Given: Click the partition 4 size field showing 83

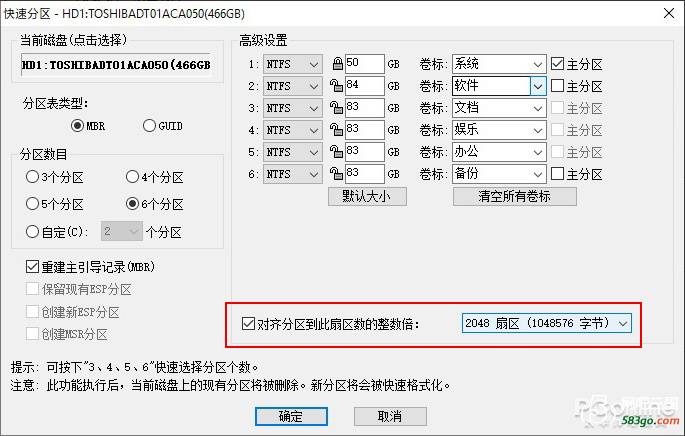Looking at the screenshot, I should coord(365,130).
